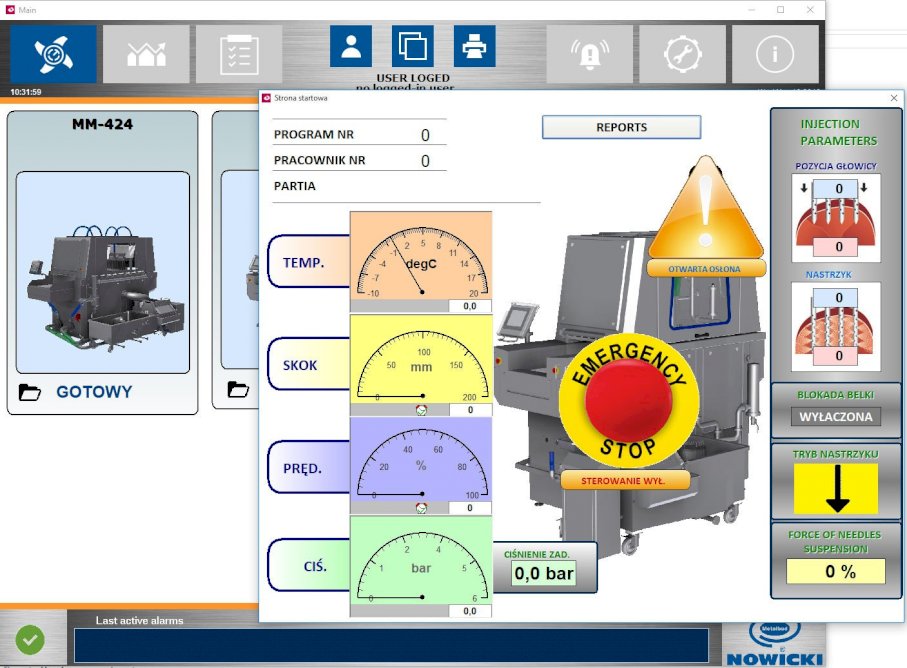Open the checklist clipboard icon

point(239,54)
